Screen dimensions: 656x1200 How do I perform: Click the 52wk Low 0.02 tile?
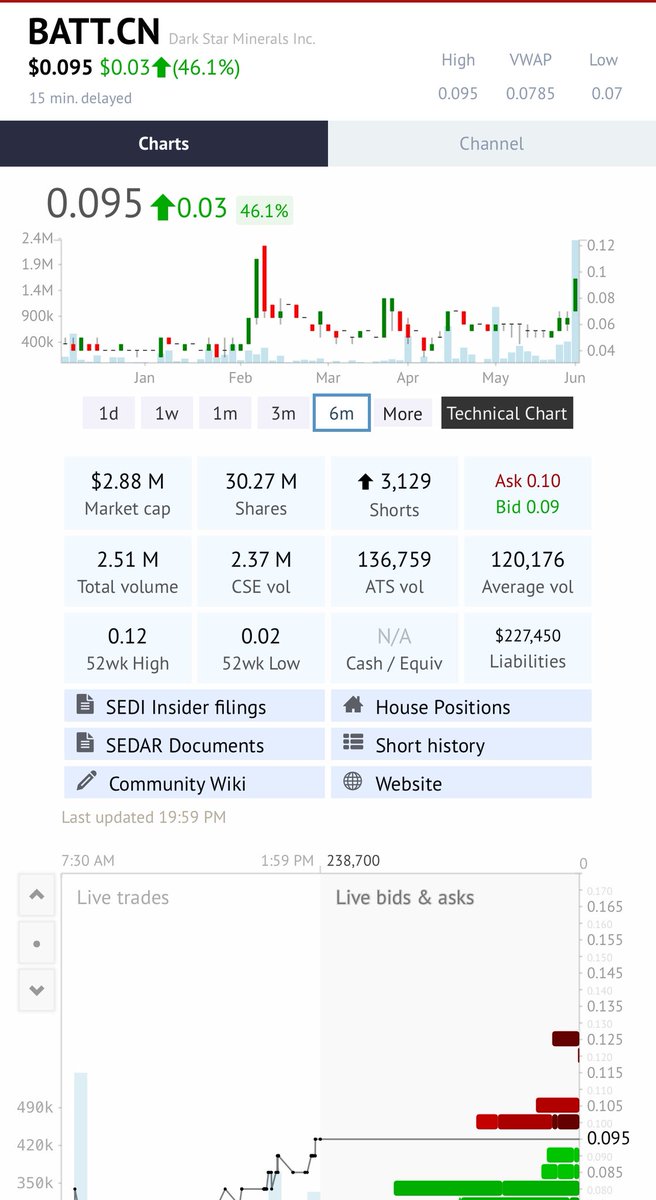(261, 649)
